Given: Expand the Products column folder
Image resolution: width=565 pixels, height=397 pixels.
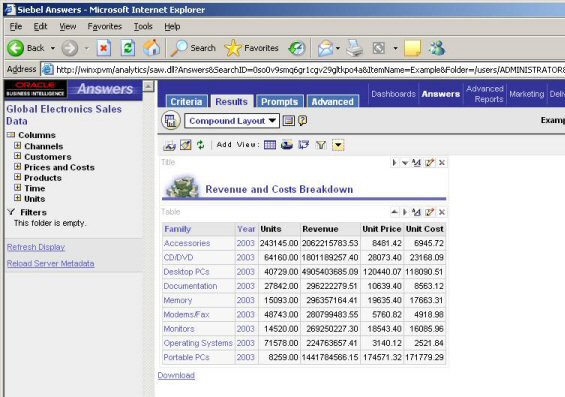Looking at the screenshot, I should pyautogui.click(x=17, y=177).
